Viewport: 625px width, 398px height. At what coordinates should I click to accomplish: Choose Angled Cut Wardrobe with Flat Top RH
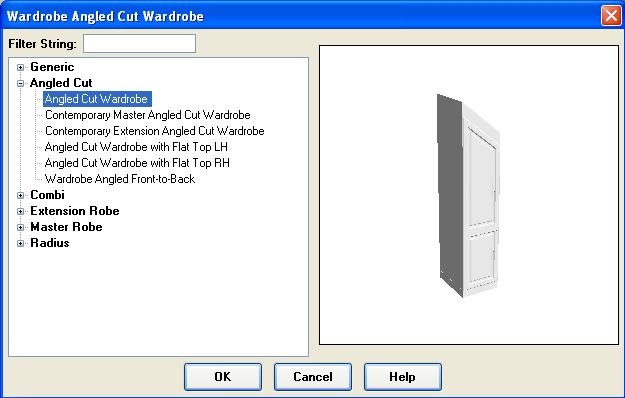(x=137, y=163)
